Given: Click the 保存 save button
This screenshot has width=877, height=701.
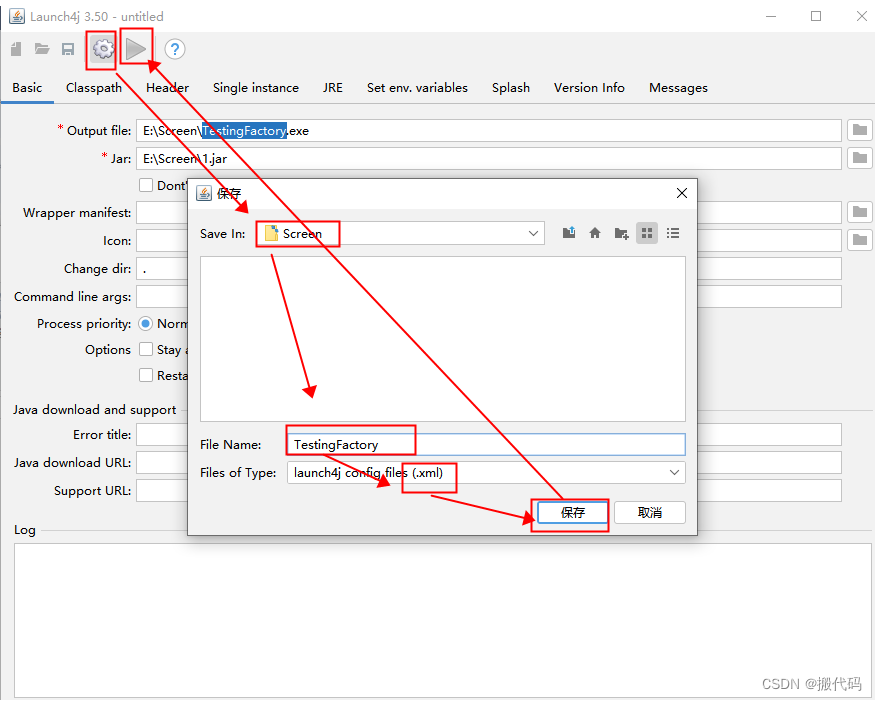Looking at the screenshot, I should 573,512.
